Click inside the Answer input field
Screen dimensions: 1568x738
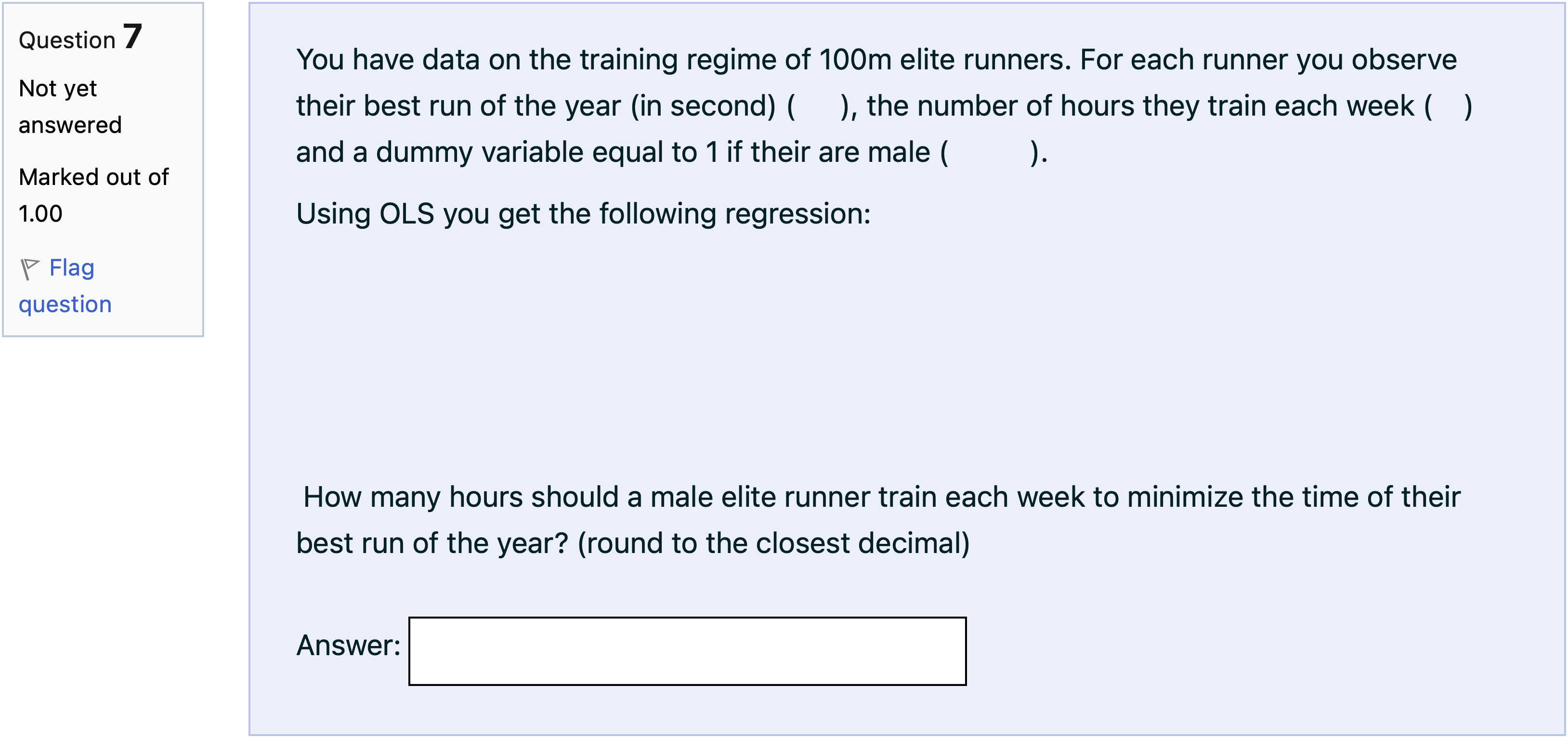(687, 651)
